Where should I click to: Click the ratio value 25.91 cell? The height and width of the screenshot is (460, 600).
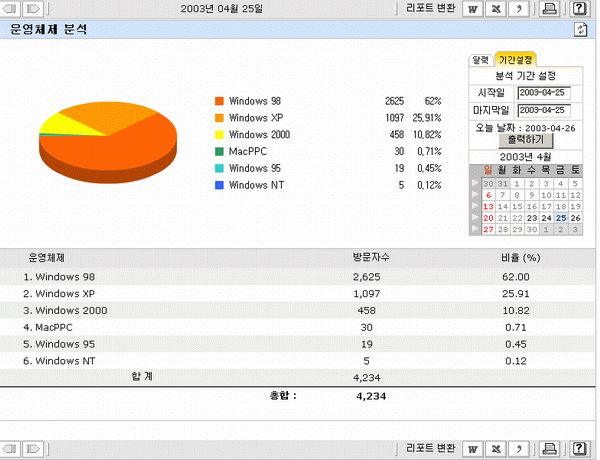[515, 294]
